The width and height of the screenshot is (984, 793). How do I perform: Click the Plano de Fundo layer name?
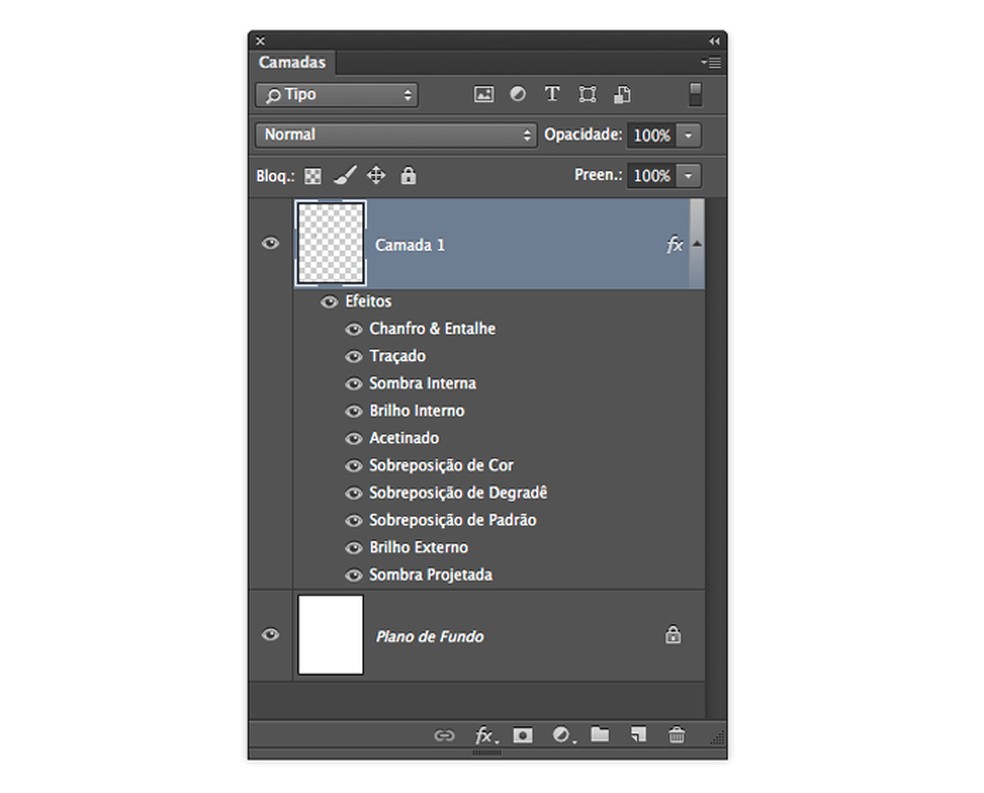point(430,636)
